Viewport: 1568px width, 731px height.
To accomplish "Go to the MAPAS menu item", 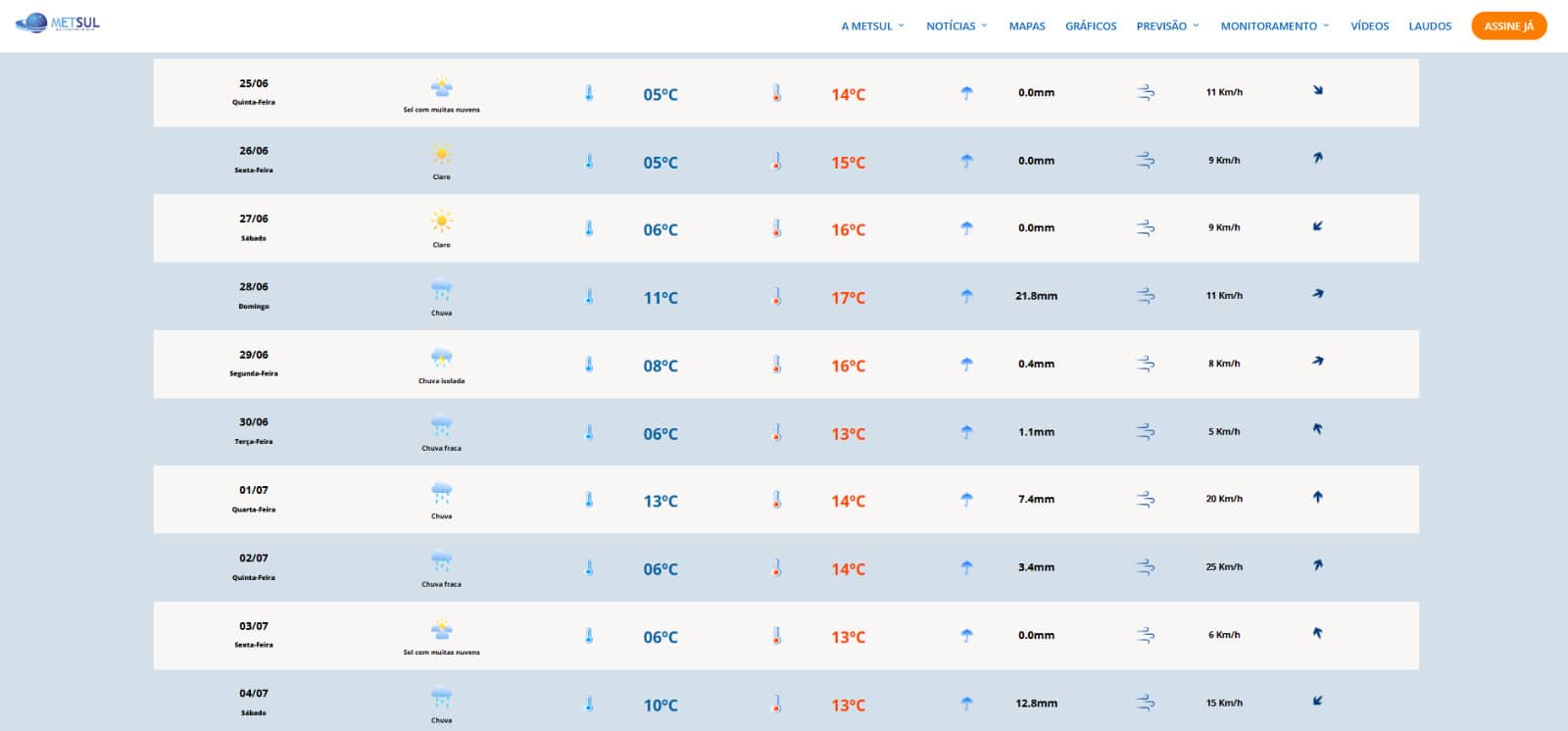I will 1027,26.
